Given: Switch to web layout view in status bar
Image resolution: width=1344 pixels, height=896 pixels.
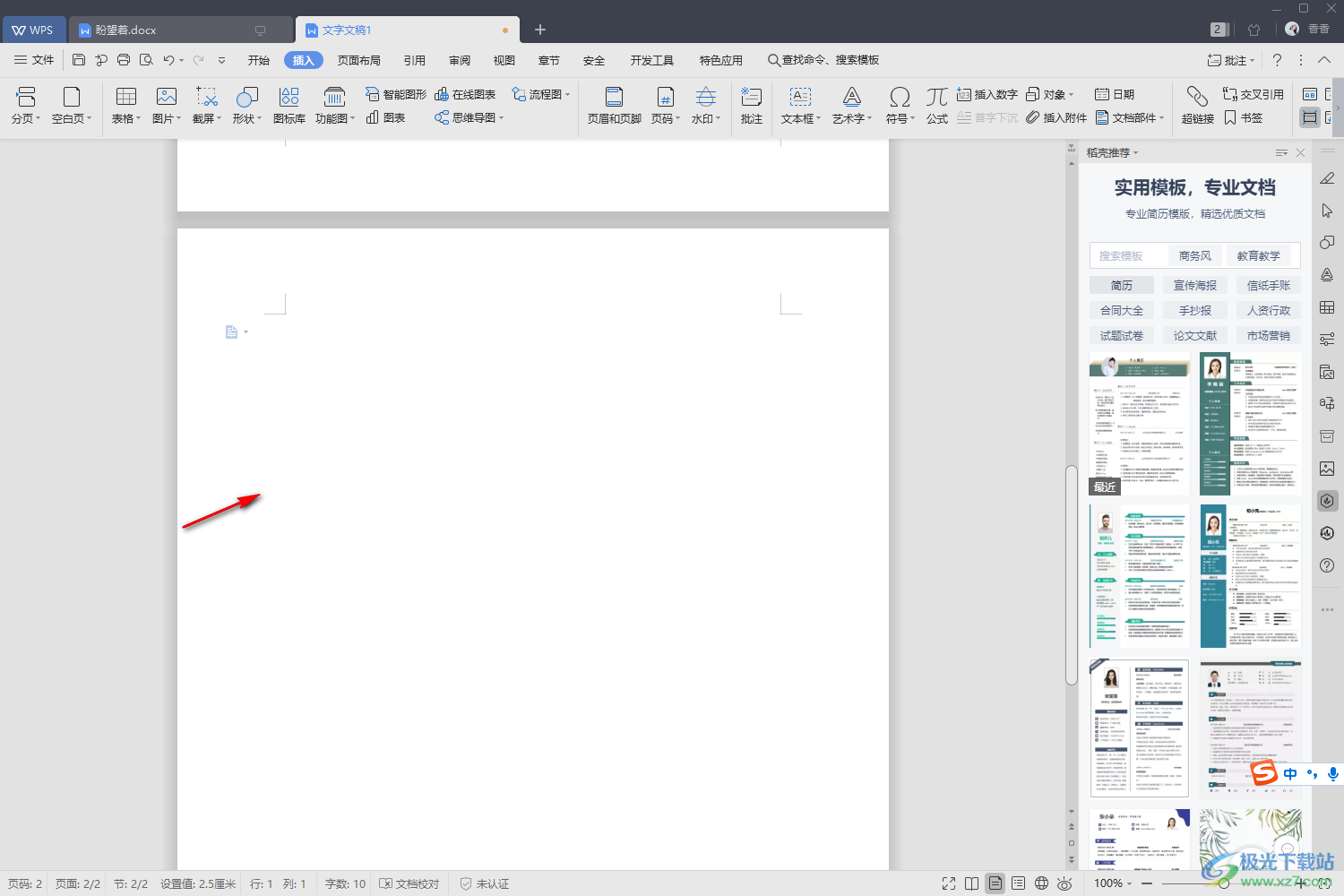Looking at the screenshot, I should (1042, 883).
